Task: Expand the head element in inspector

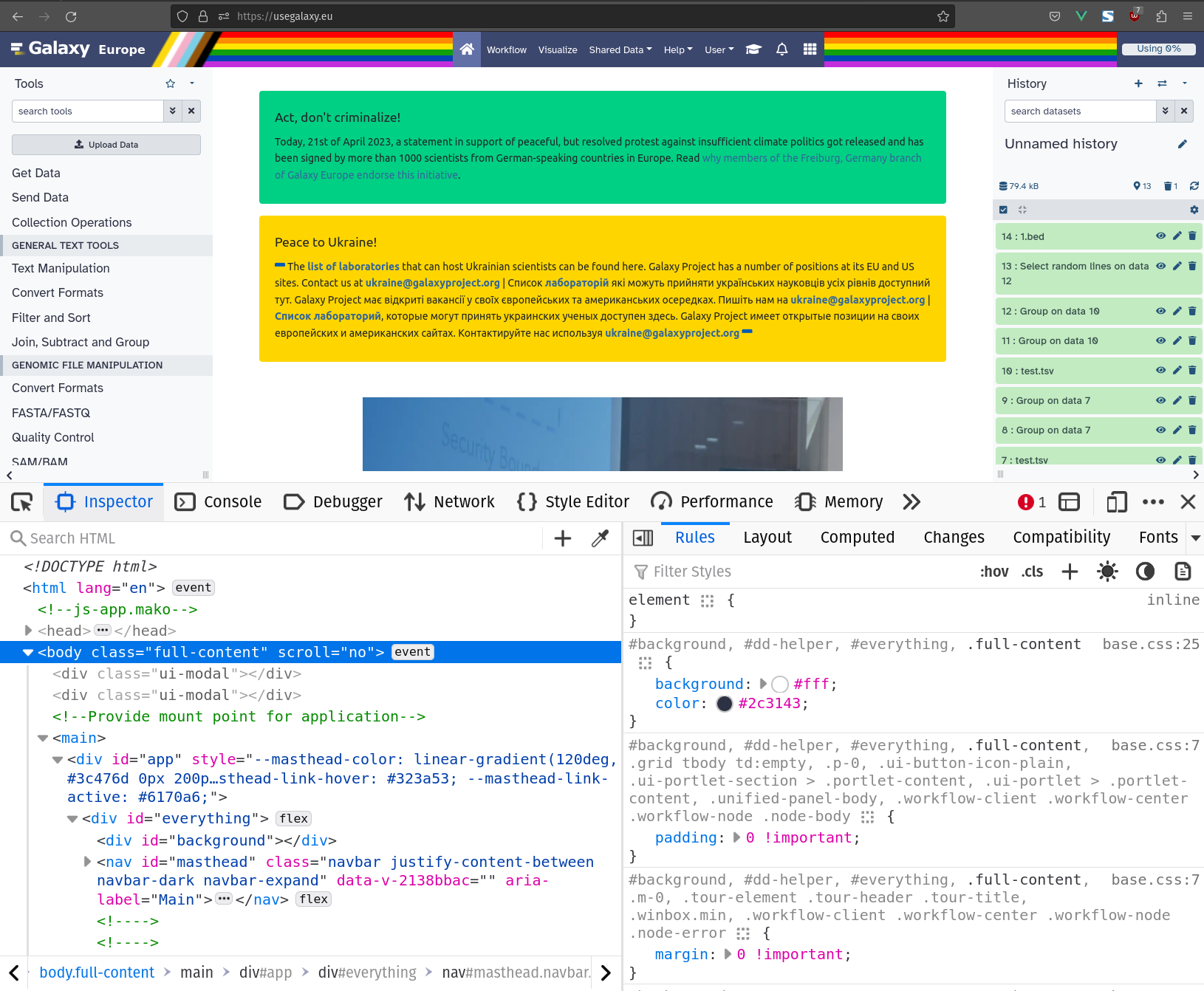Action: pos(28,631)
